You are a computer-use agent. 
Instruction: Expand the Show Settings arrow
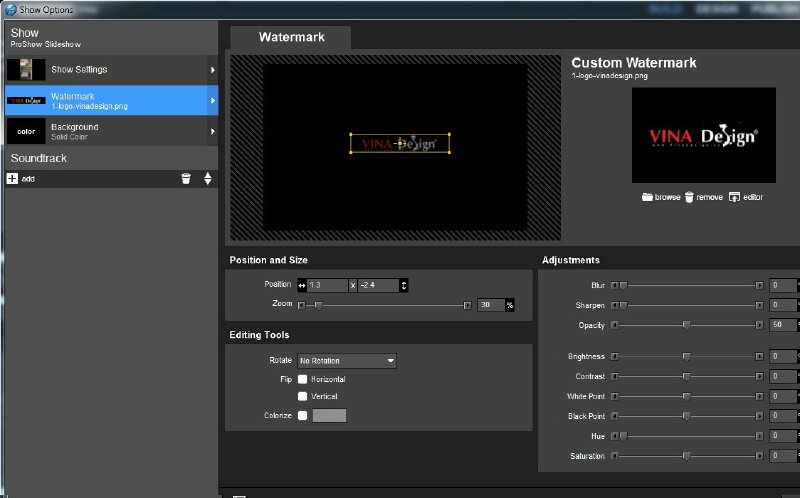tap(212, 70)
